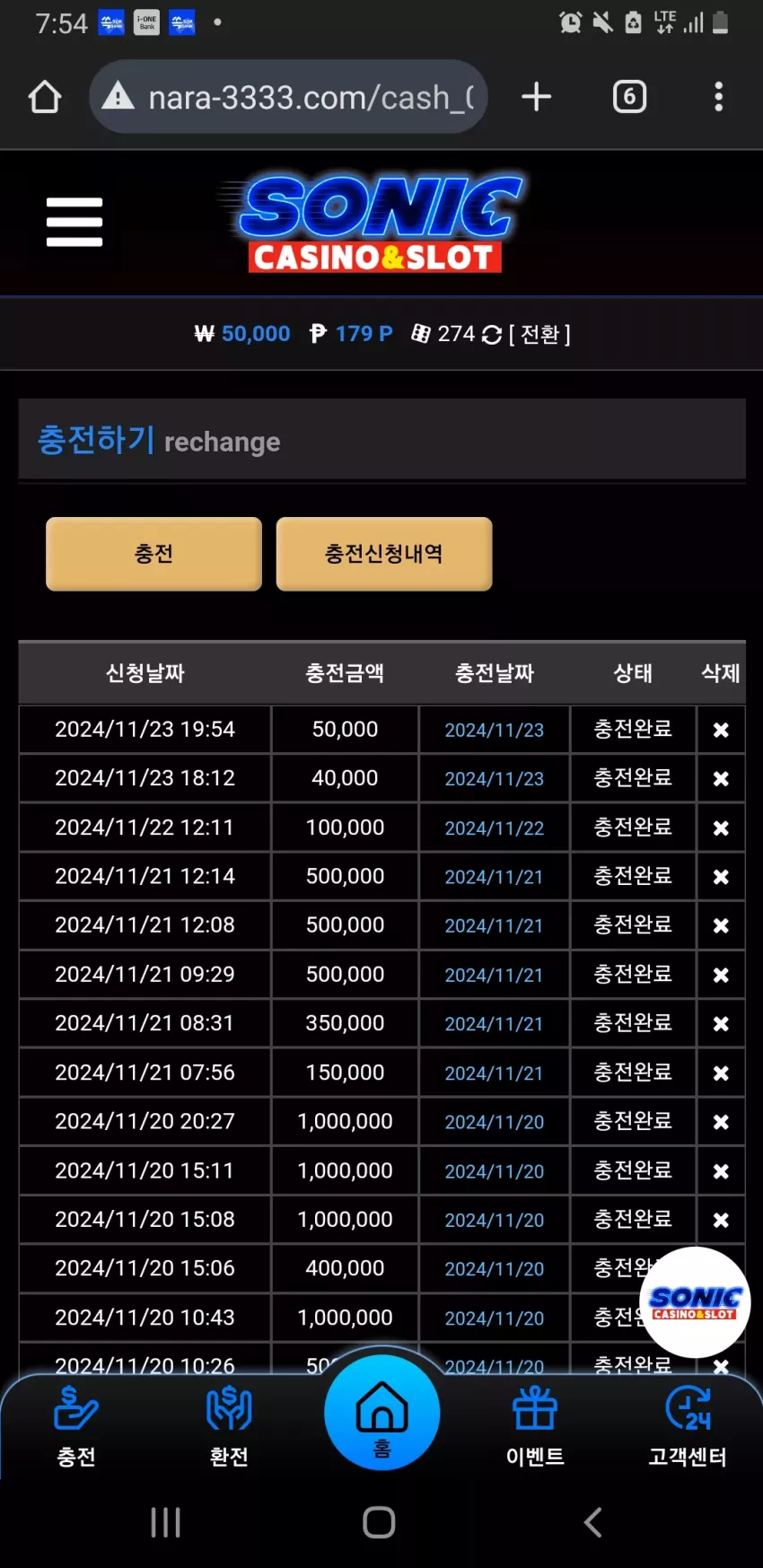Viewport: 763px width, 1568px height.
Task: Delete the 100,000 charge on 2024/11/22
Action: pos(721,828)
